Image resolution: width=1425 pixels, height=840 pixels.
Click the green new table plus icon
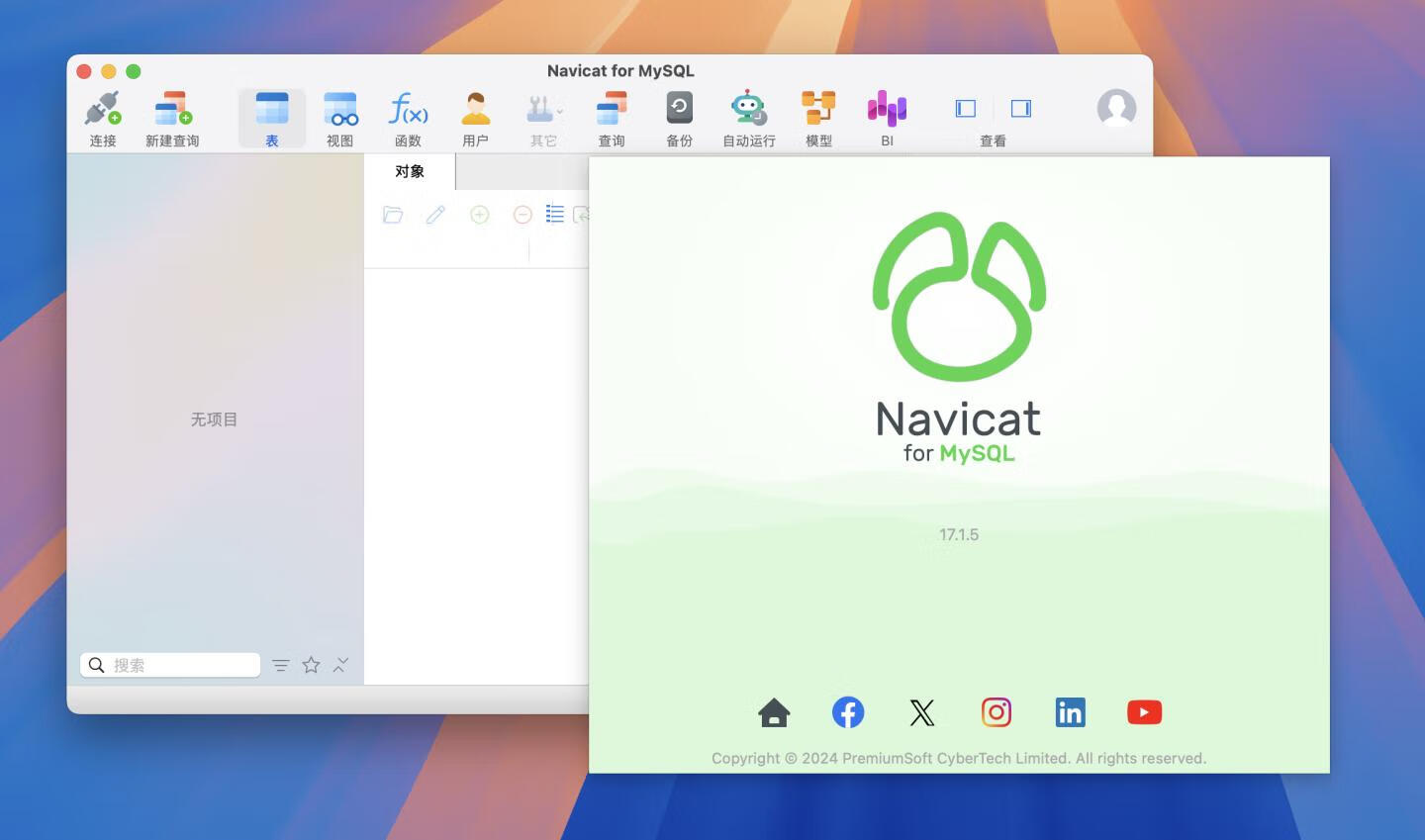pos(480,215)
